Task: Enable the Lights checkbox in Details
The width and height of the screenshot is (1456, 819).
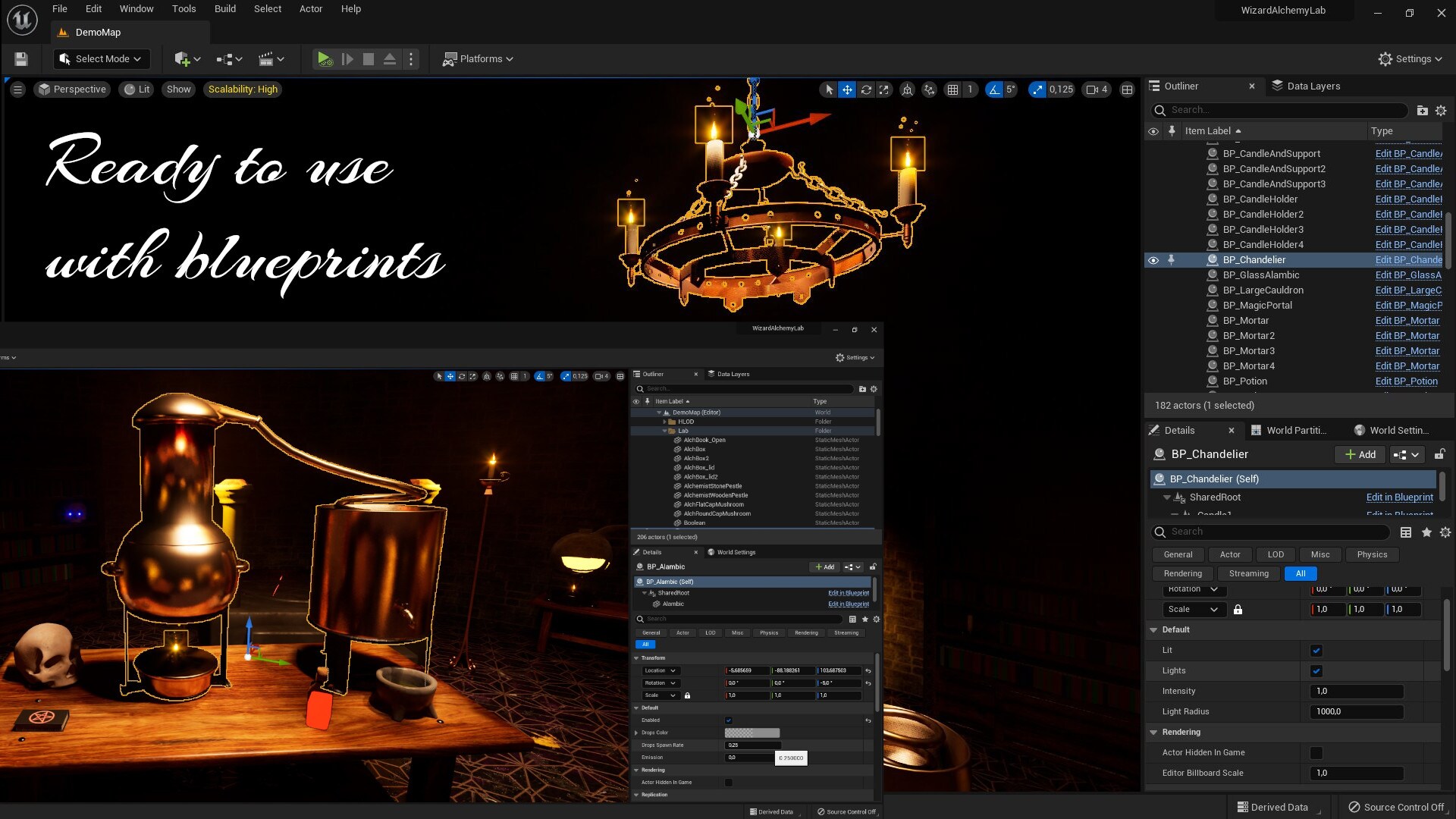Action: pyautogui.click(x=1317, y=670)
